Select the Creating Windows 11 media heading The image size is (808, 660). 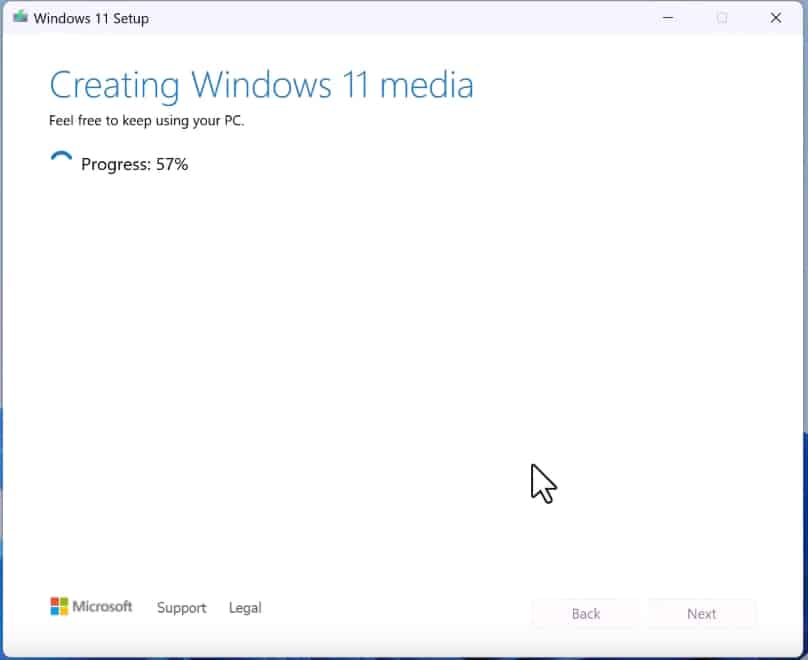click(262, 85)
